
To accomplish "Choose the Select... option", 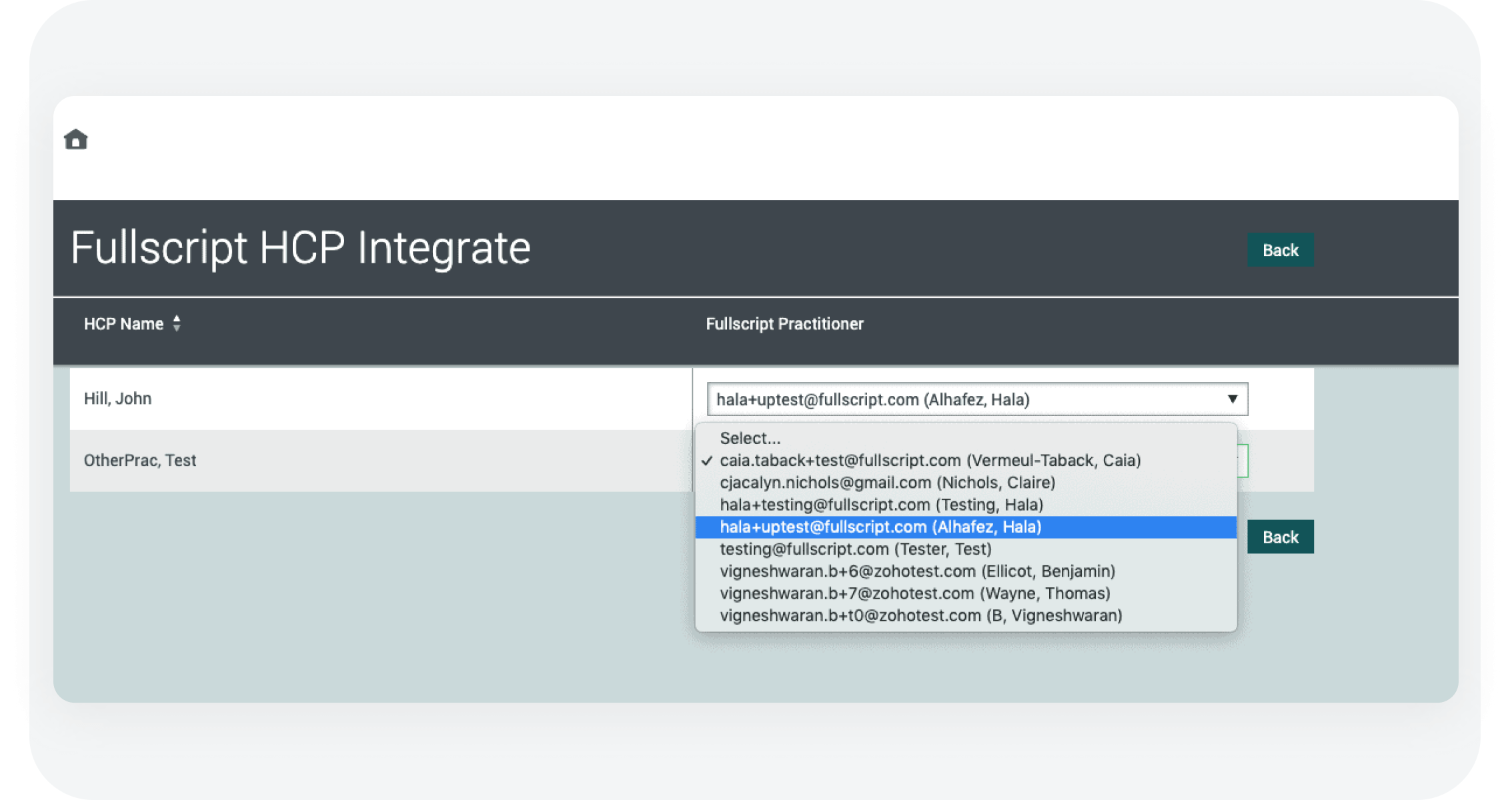I will click(x=966, y=438).
